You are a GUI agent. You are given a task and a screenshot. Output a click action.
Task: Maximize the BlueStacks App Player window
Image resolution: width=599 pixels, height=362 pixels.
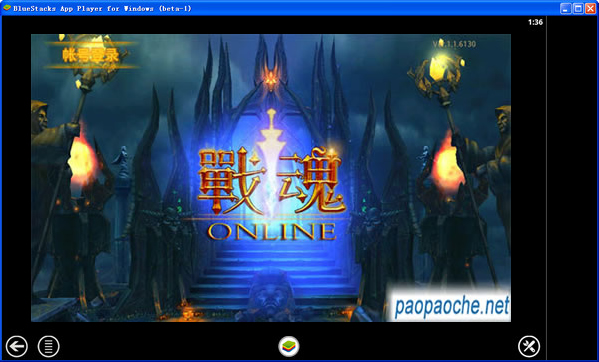click(578, 8)
